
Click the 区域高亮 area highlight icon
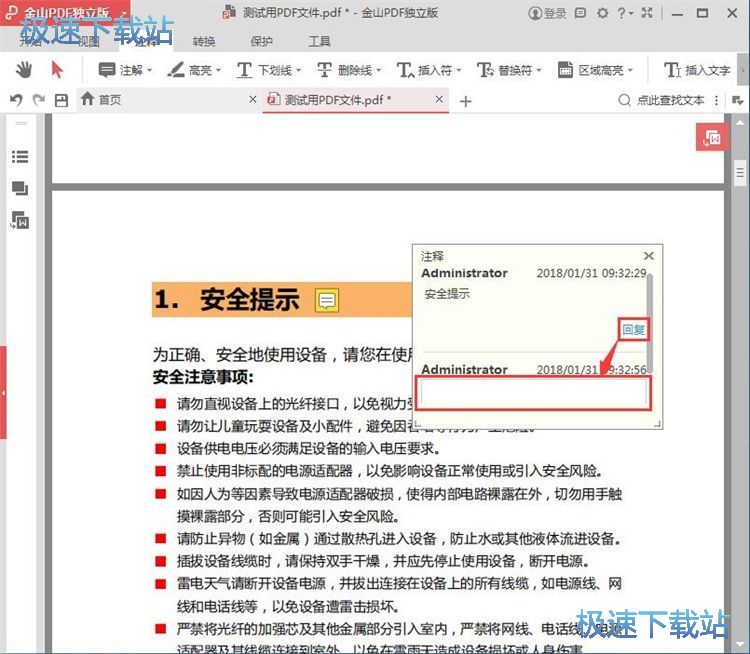565,70
